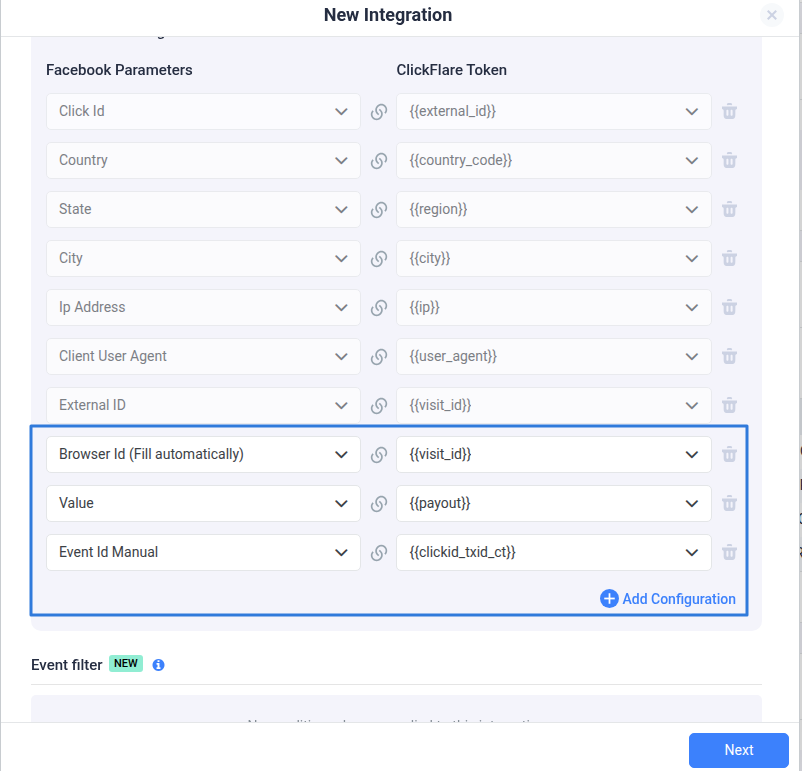Image resolution: width=802 pixels, height=771 pixels.
Task: Open the Value parameter dropdown
Action: 203,503
